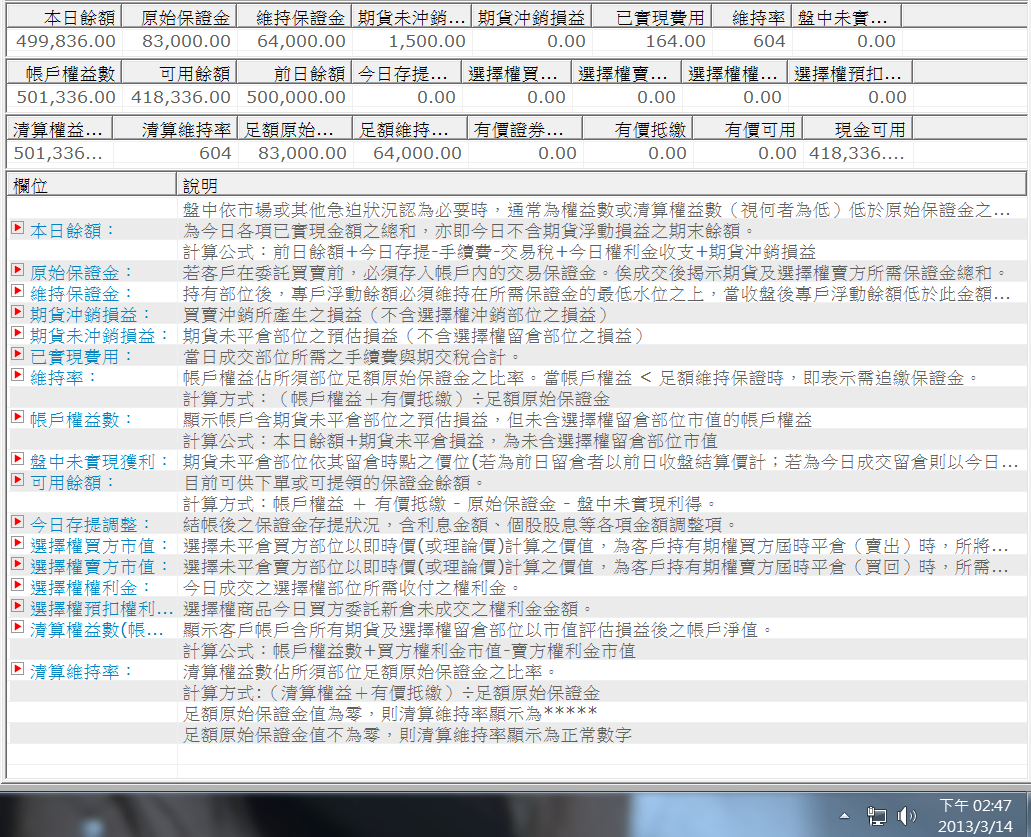This screenshot has height=837, width=1031.
Task: Click the 帳戶權益數 column header
Action: click(x=64, y=73)
